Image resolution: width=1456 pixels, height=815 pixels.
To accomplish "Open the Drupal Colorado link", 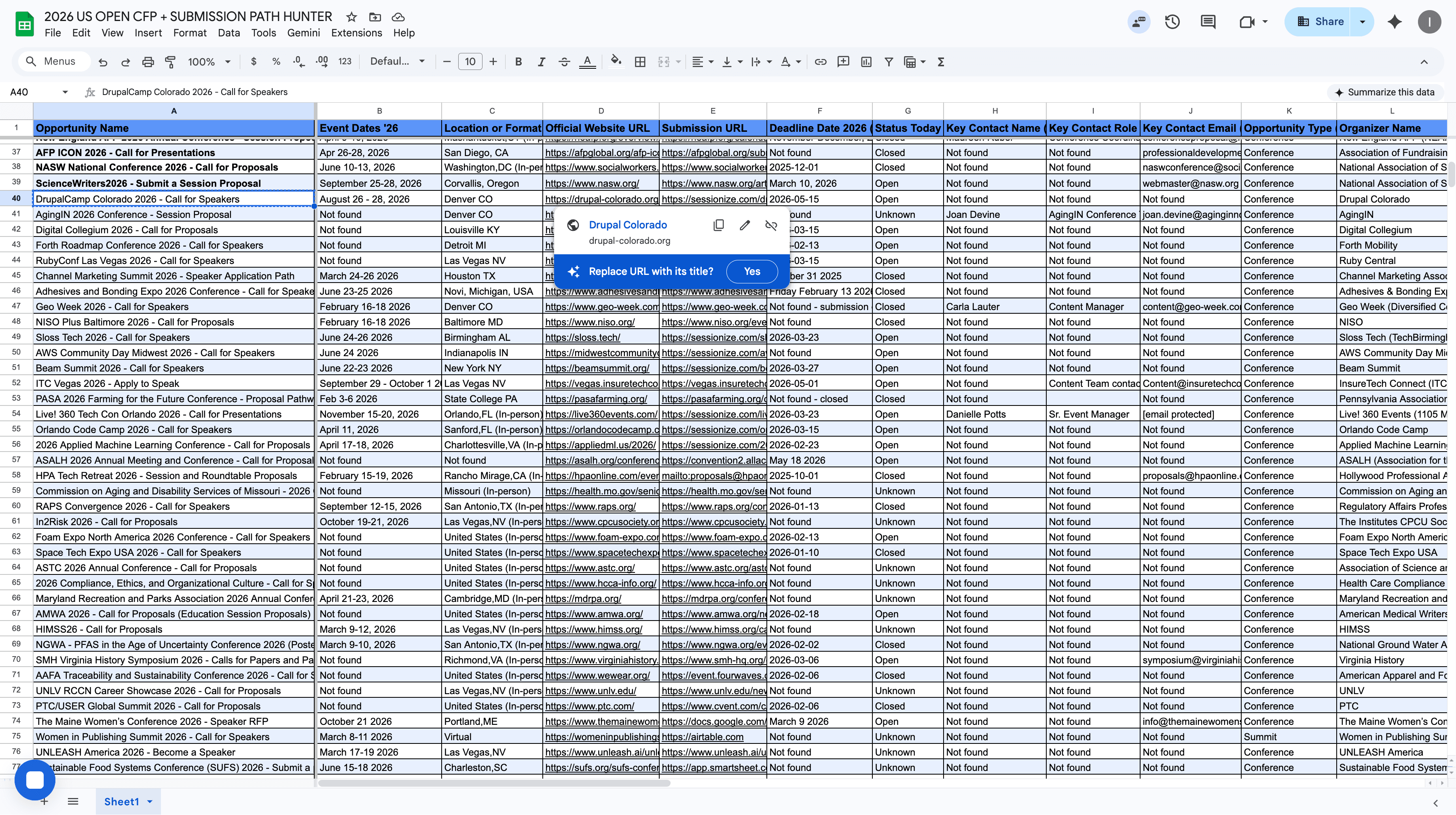I will coord(627,225).
